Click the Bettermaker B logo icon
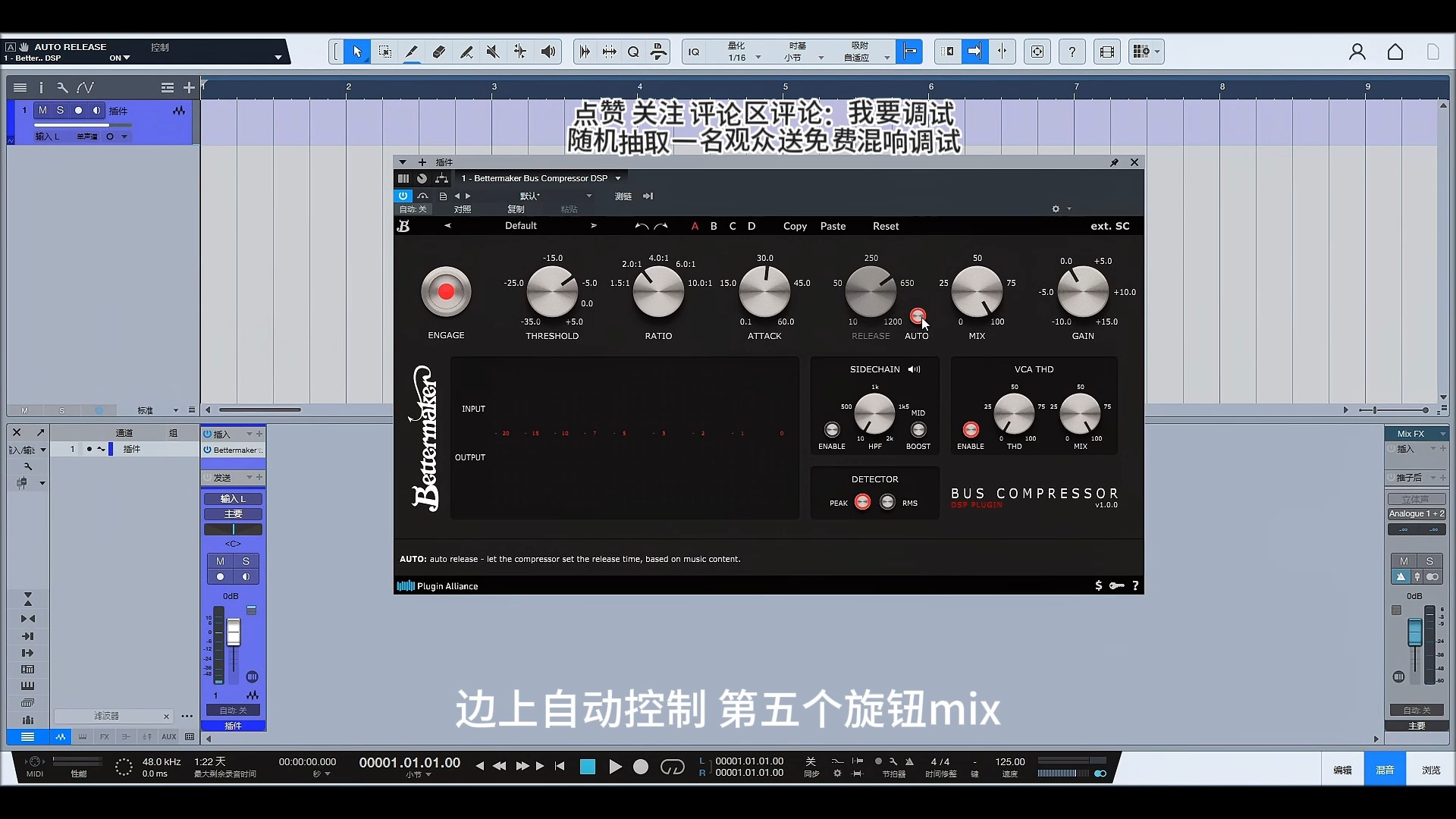 click(403, 226)
